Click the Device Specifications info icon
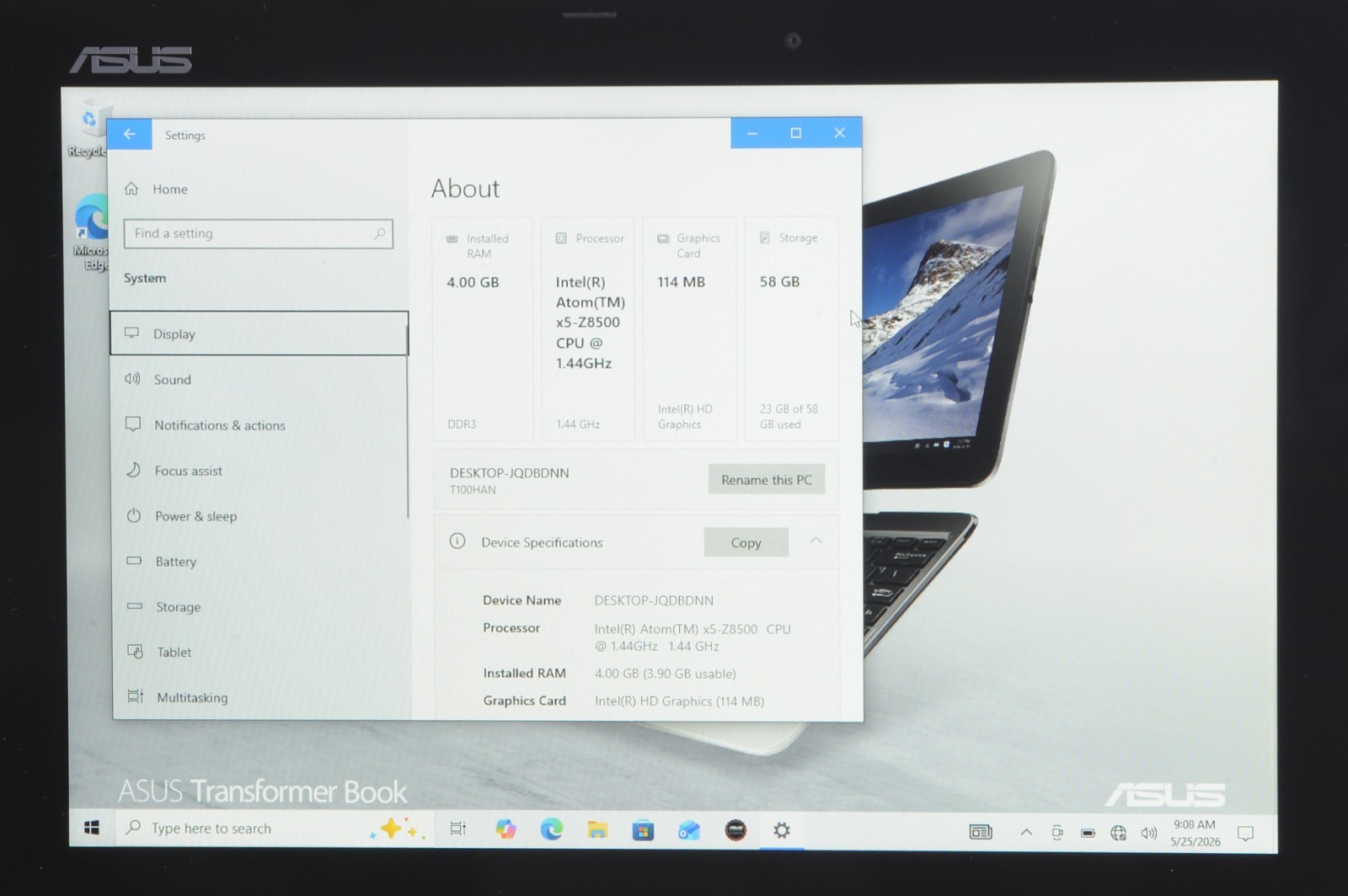 (457, 541)
